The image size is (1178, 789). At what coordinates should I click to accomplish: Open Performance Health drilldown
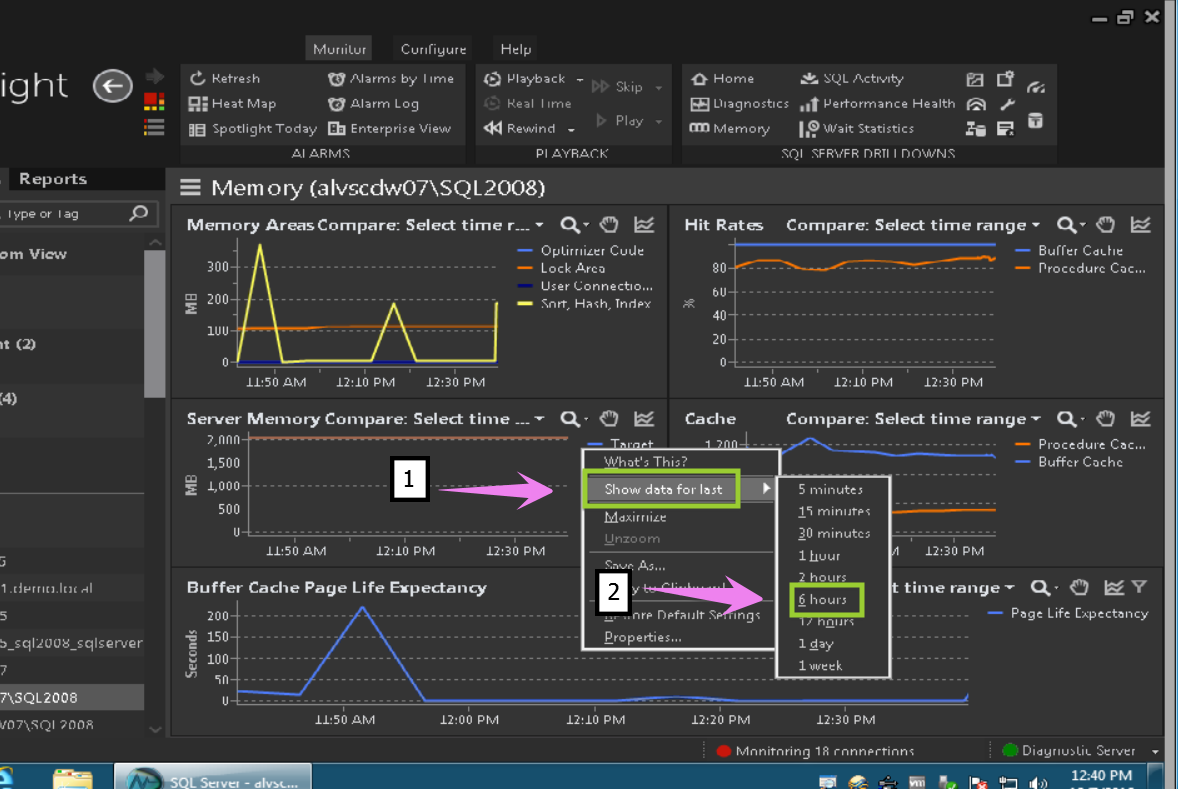877,104
